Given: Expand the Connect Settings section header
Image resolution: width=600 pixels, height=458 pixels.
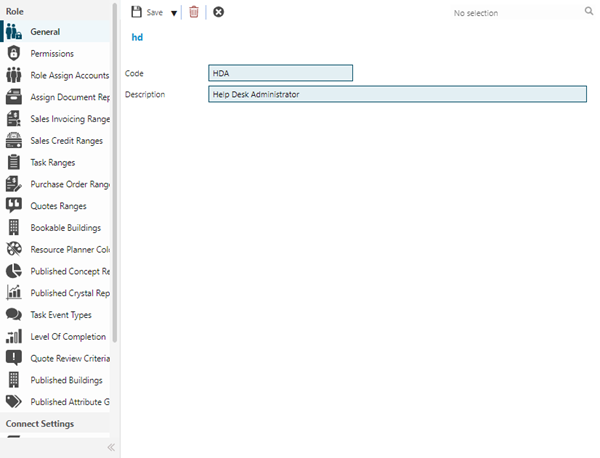Looking at the screenshot, I should click(38, 424).
